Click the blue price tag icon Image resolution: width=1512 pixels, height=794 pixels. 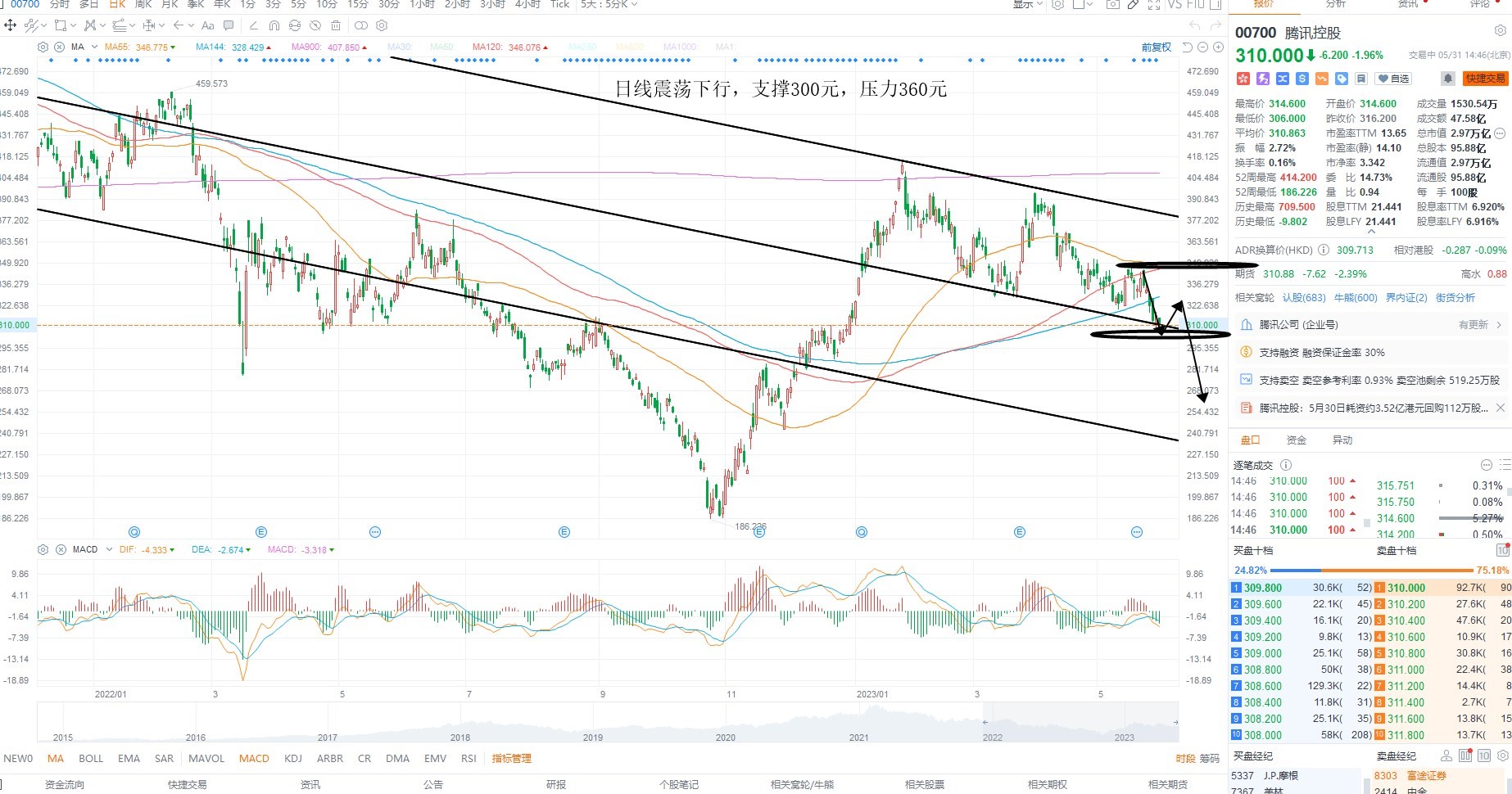point(1341,79)
